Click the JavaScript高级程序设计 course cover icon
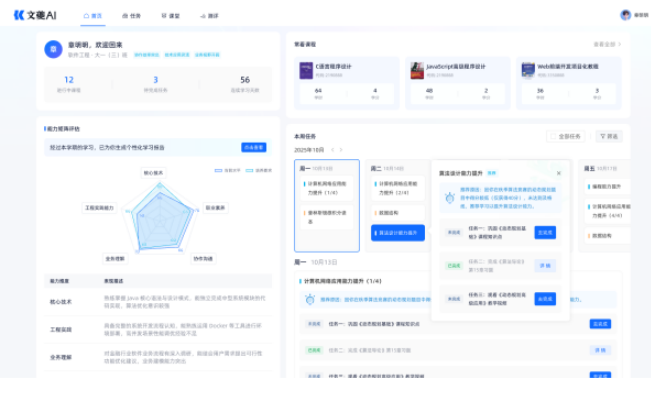651x405 pixels. (x=416, y=70)
